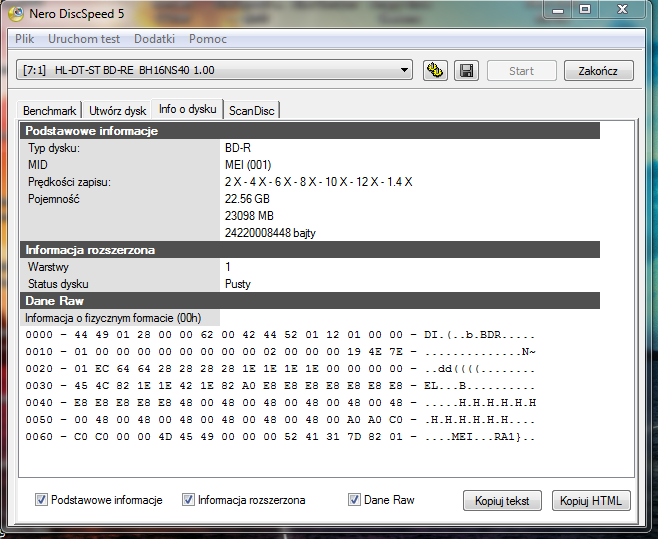The image size is (658, 539).
Task: Click Informacja o fizycznym formacie (00h) label
Action: (x=113, y=318)
